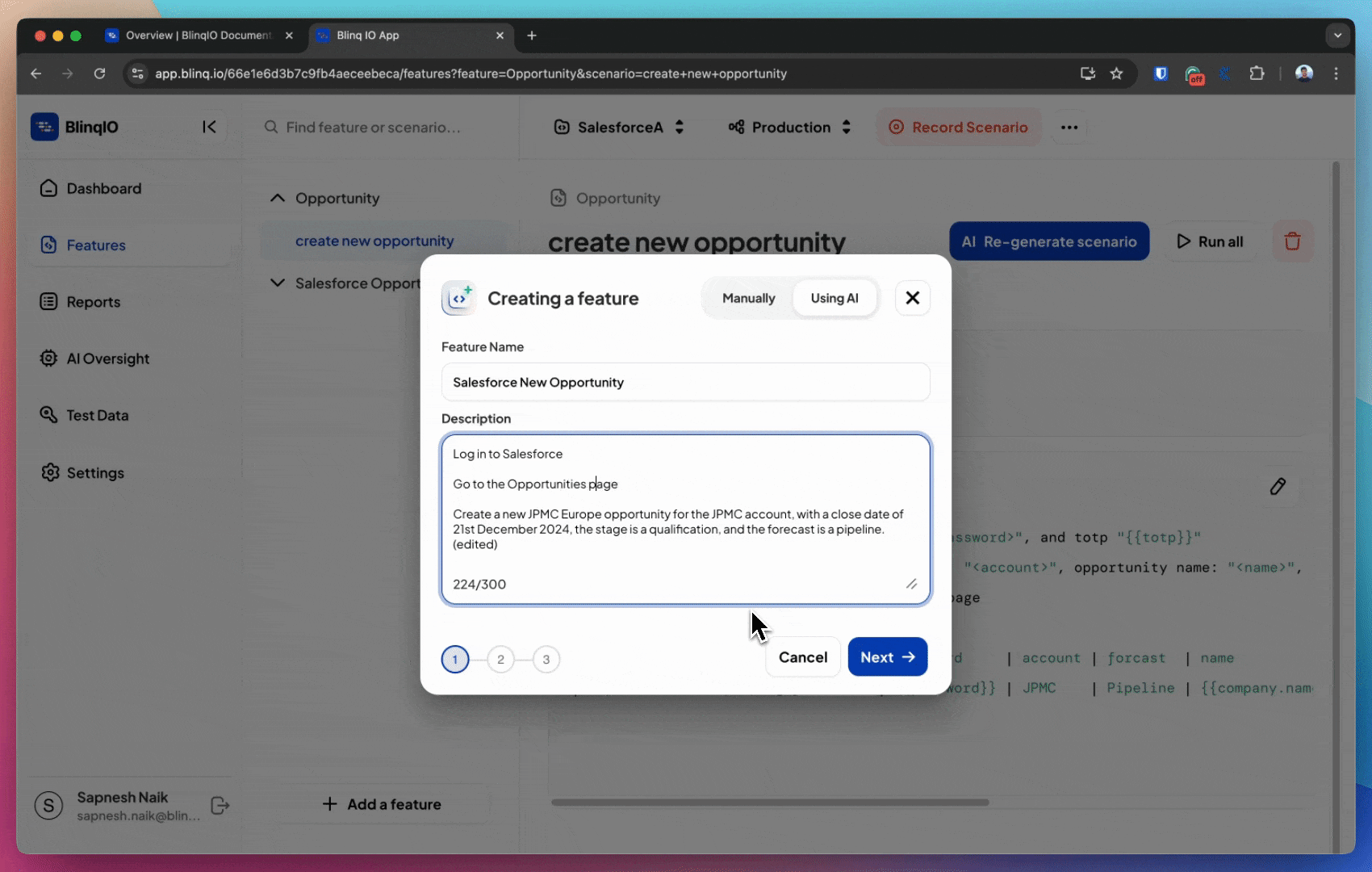Image resolution: width=1372 pixels, height=872 pixels.
Task: Expand the Salesforce Opportunity feature group
Action: pos(278,283)
